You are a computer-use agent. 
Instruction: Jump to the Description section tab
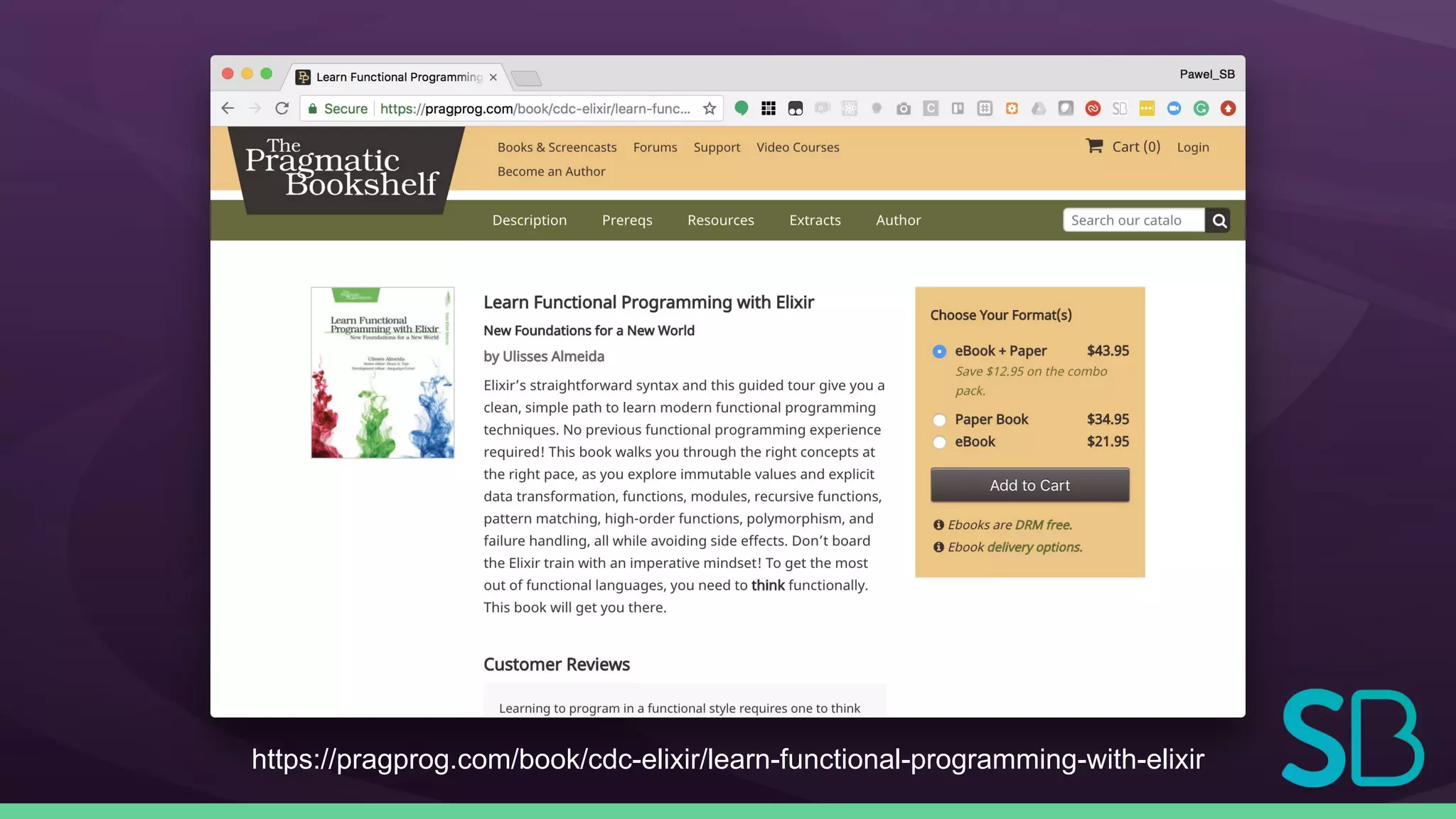pyautogui.click(x=530, y=220)
